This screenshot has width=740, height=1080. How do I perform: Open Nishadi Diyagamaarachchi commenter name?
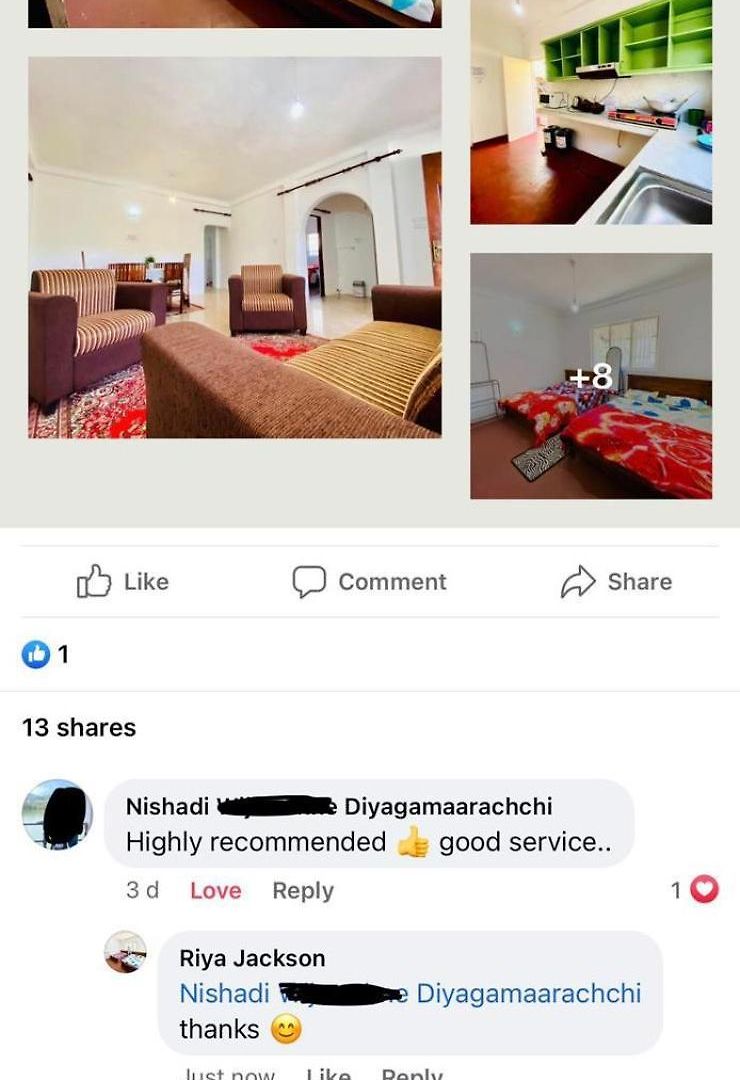pyautogui.click(x=339, y=806)
